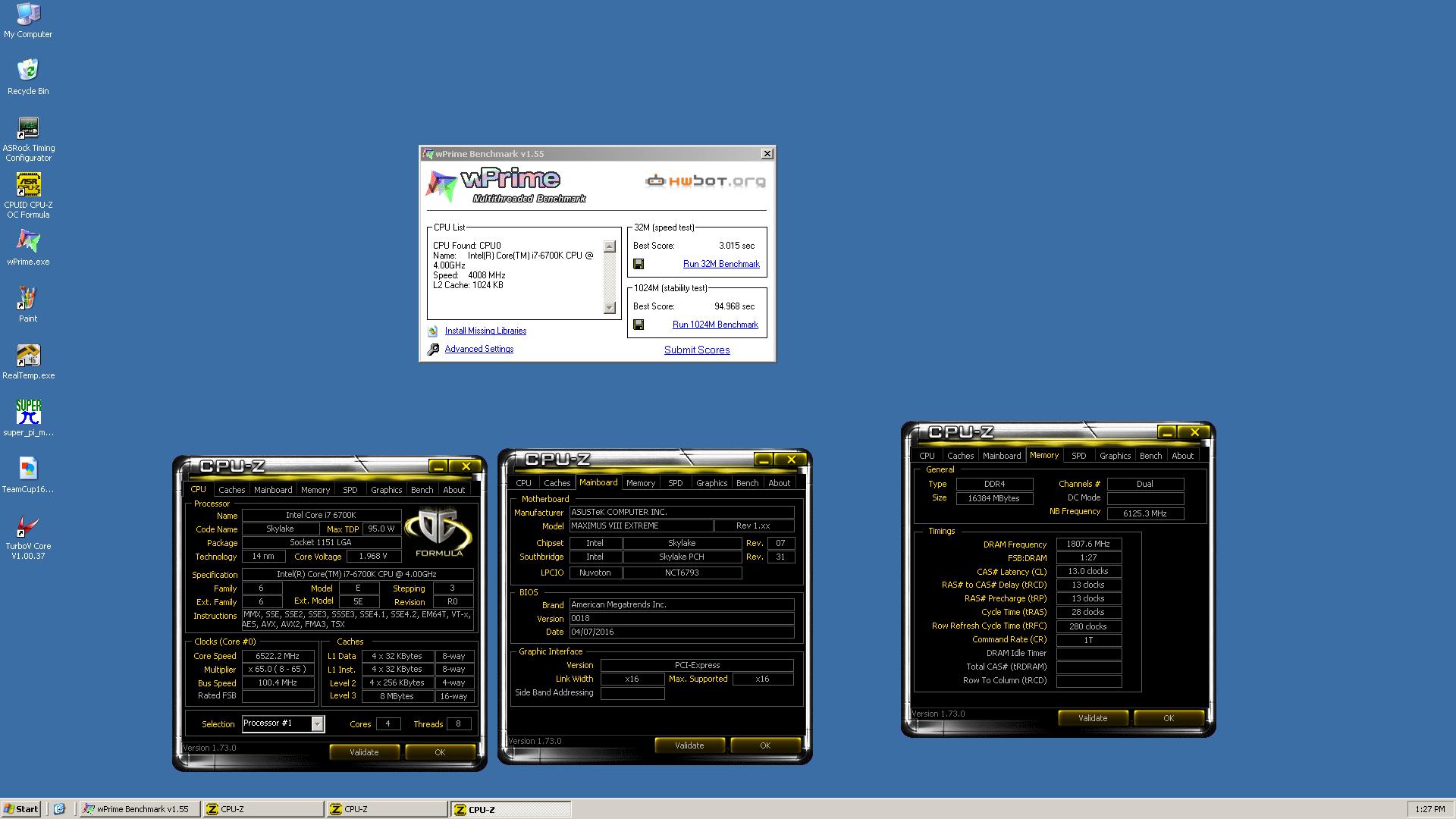Click the save icon under 1024M Best Score

(x=639, y=325)
